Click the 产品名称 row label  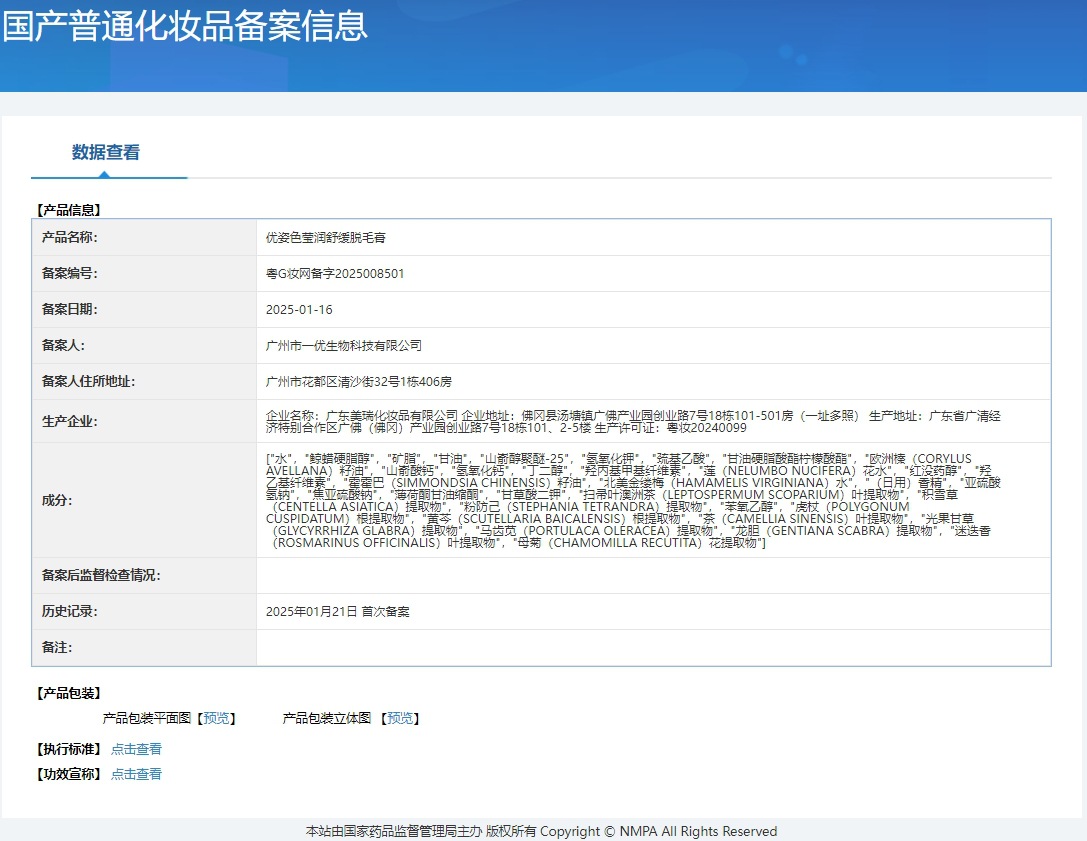69,238
